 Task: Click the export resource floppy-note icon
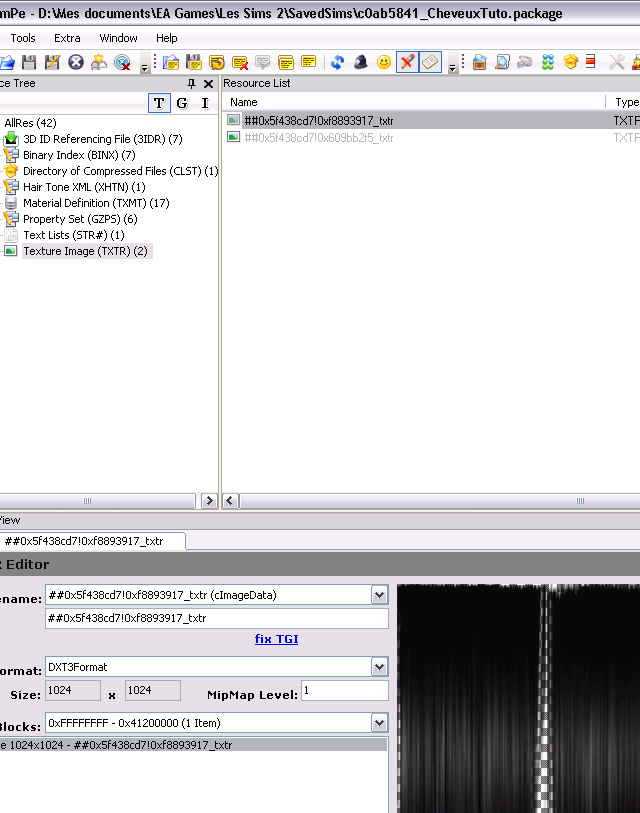194,62
